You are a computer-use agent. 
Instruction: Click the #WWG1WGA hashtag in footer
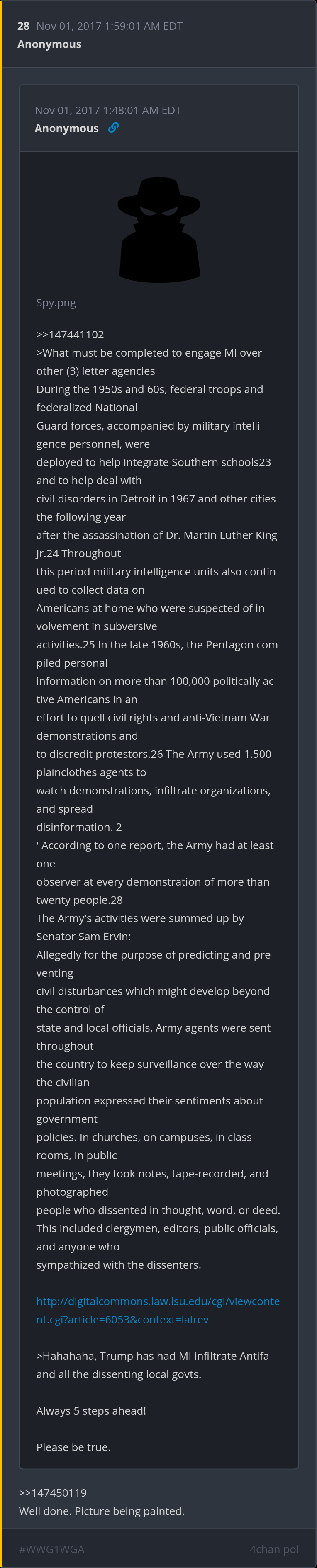point(52,1549)
